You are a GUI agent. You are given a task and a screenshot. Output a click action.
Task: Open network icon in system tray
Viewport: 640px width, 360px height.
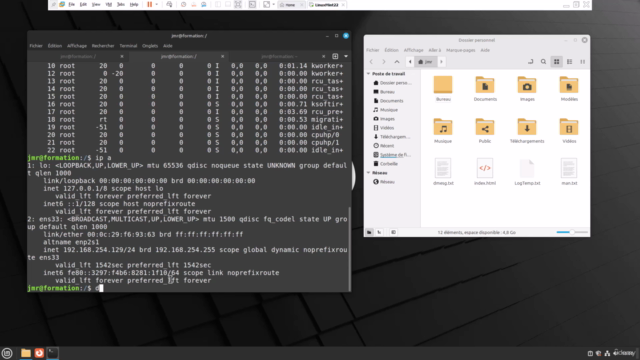tap(607, 353)
